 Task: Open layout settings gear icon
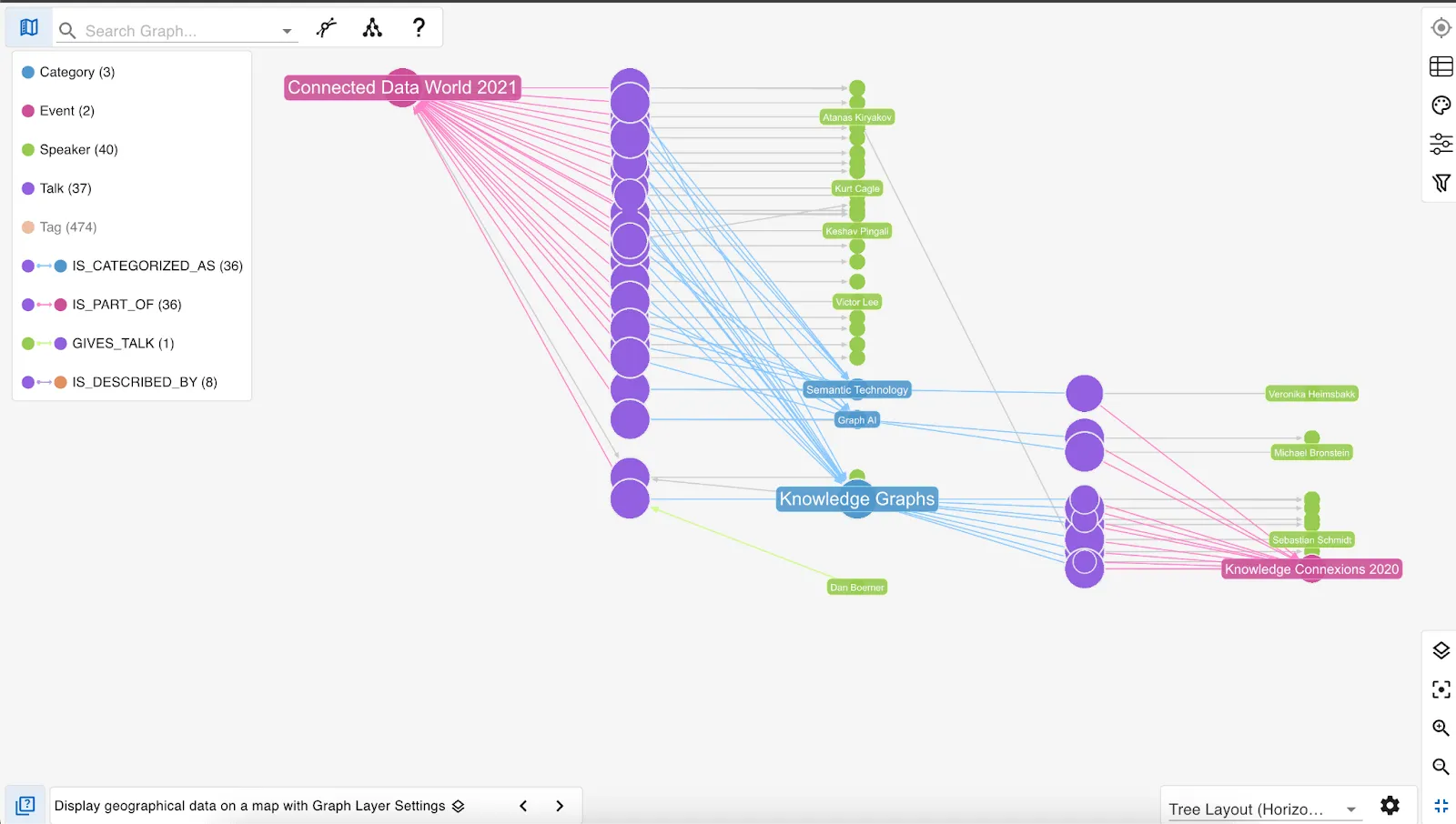point(1390,806)
